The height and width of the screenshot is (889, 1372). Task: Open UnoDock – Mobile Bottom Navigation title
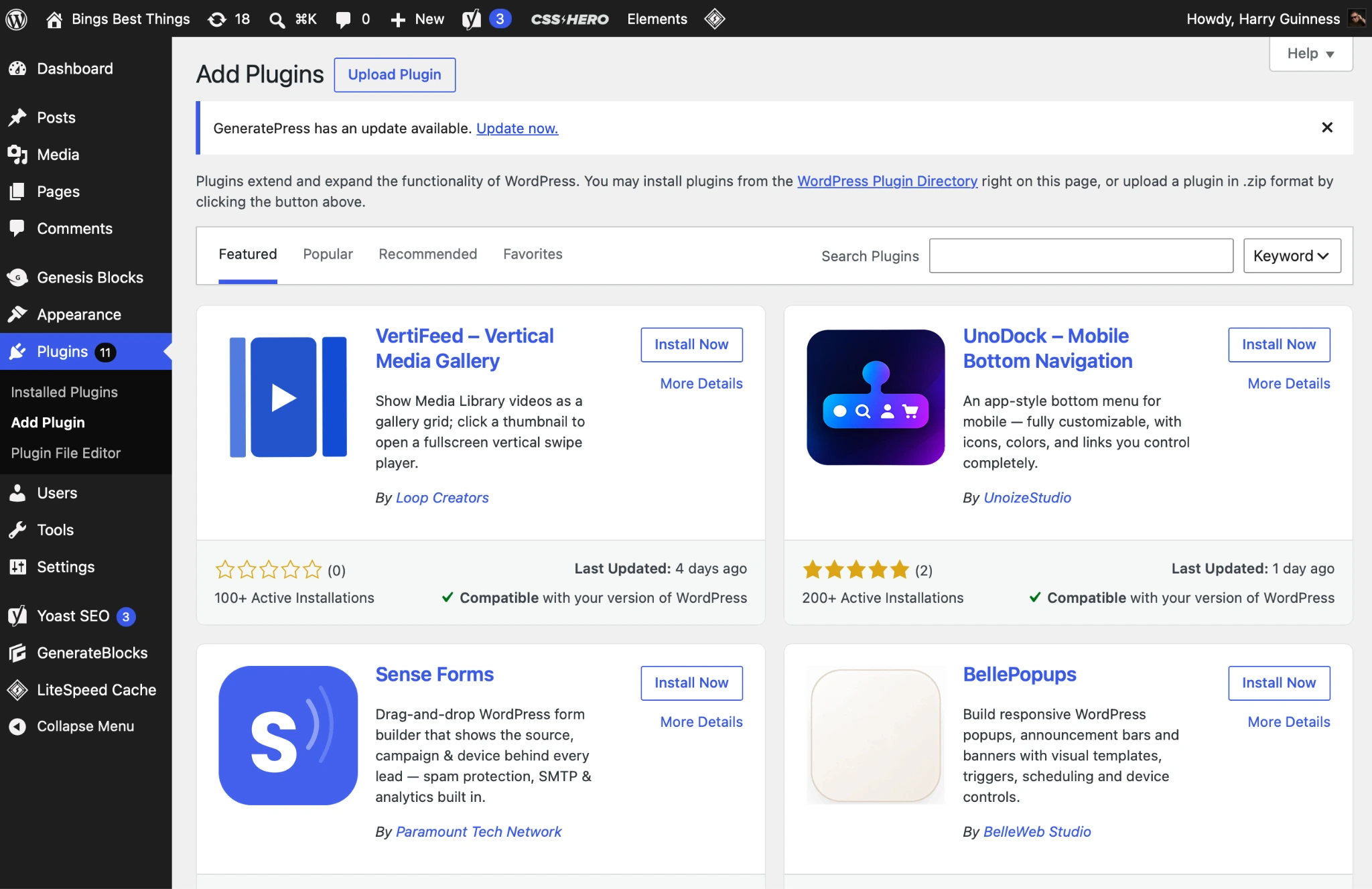(x=1048, y=348)
